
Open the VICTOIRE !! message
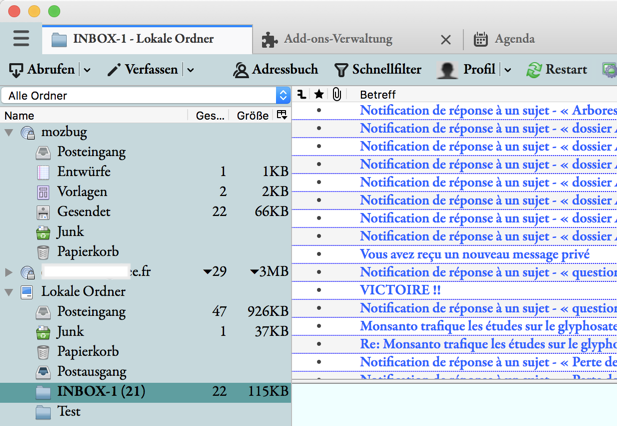click(400, 290)
